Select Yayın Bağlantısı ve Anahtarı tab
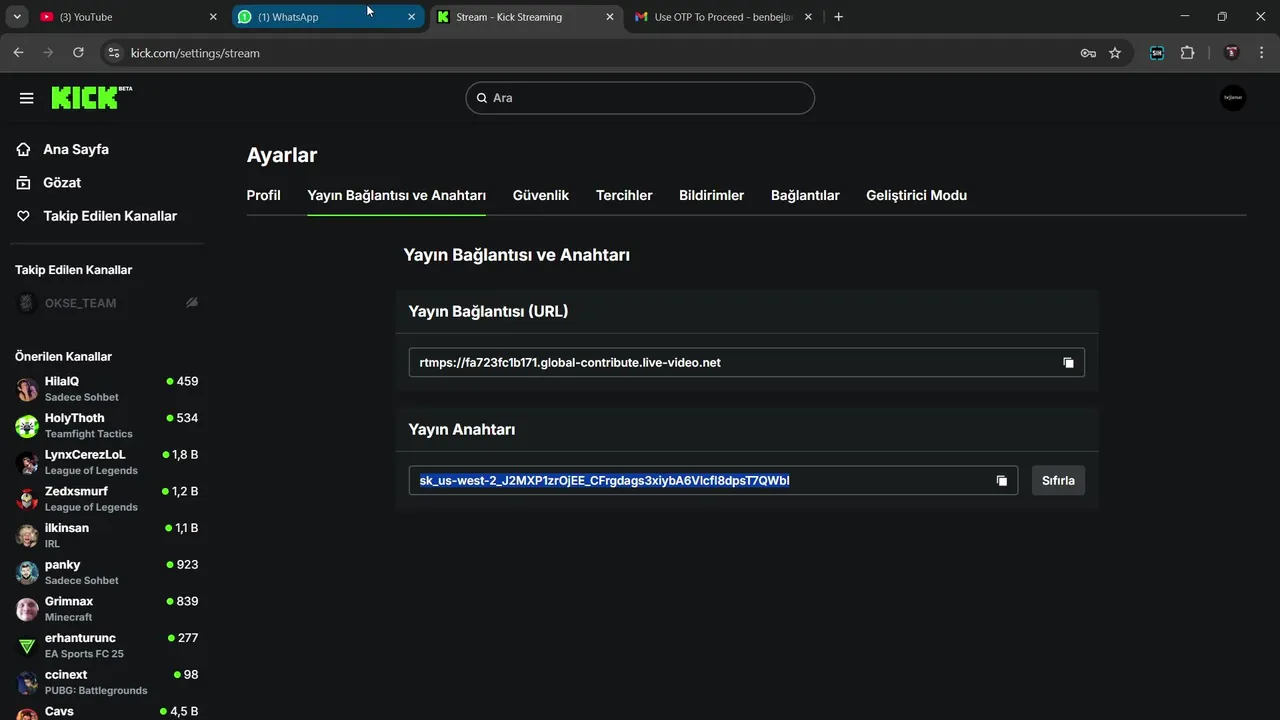1280x720 pixels. point(396,195)
